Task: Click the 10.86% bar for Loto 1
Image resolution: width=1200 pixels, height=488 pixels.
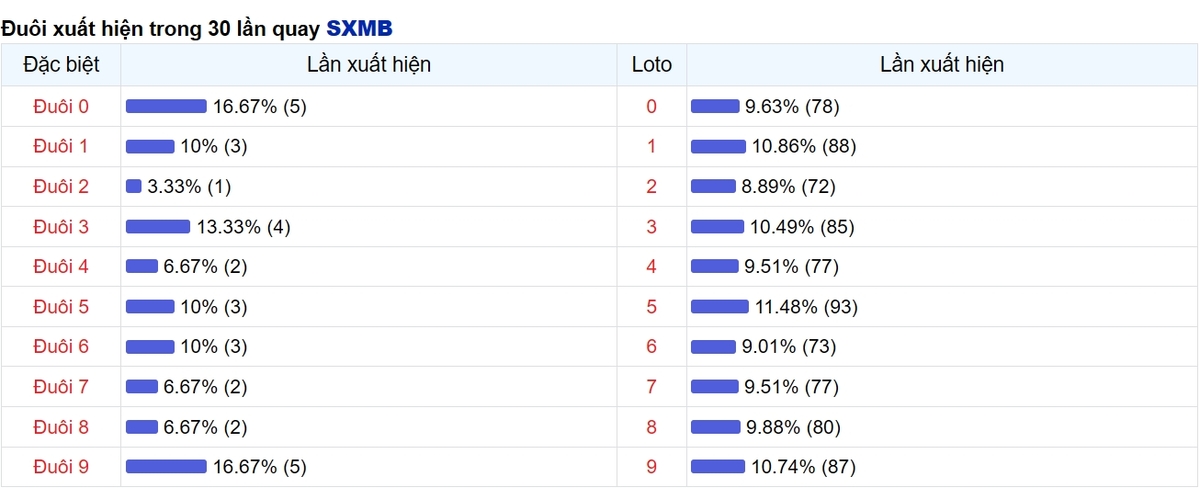Action: click(717, 146)
